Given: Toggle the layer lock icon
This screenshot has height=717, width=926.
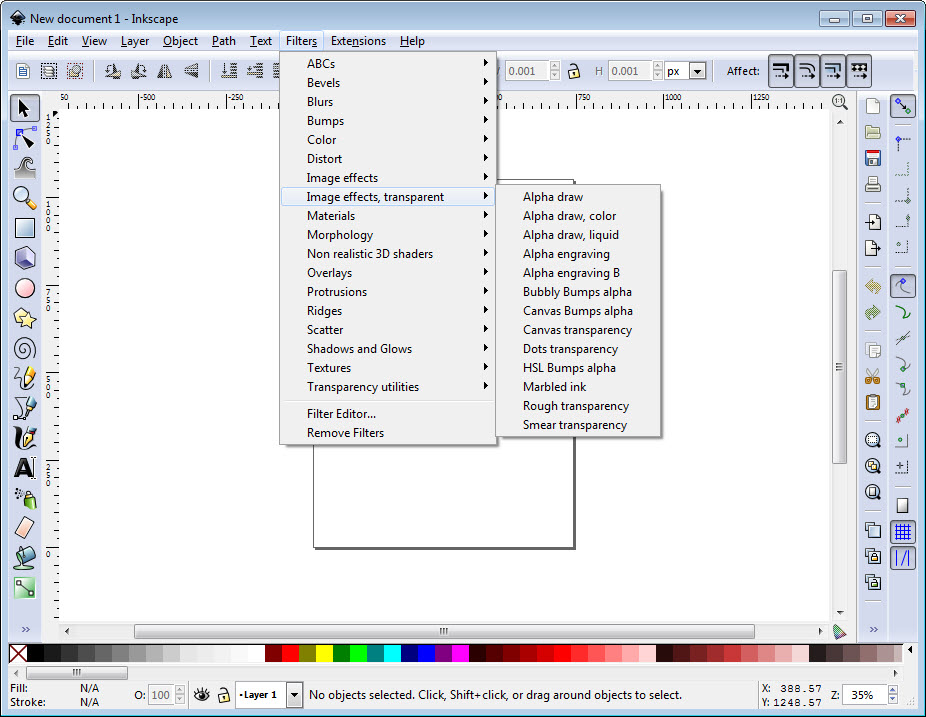Looking at the screenshot, I should click(223, 695).
